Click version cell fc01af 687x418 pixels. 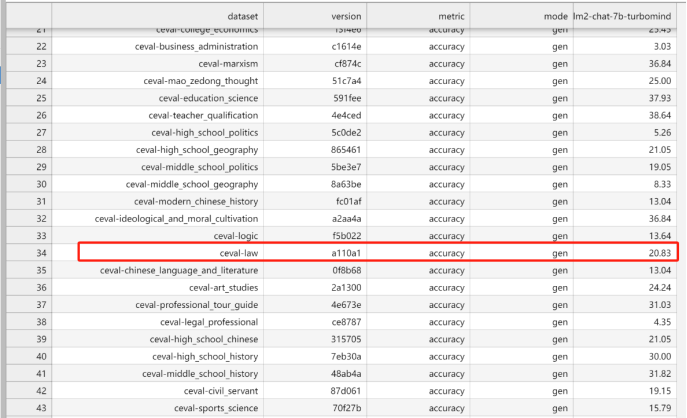click(x=315, y=202)
